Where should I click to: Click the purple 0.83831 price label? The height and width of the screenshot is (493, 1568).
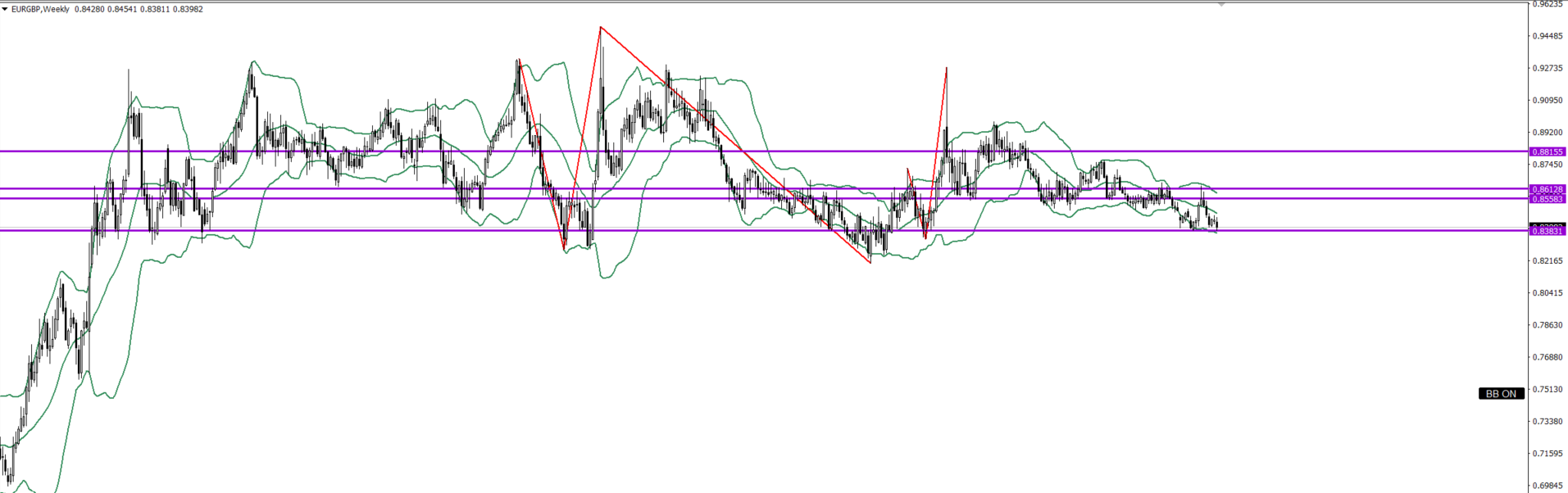[x=1548, y=232]
